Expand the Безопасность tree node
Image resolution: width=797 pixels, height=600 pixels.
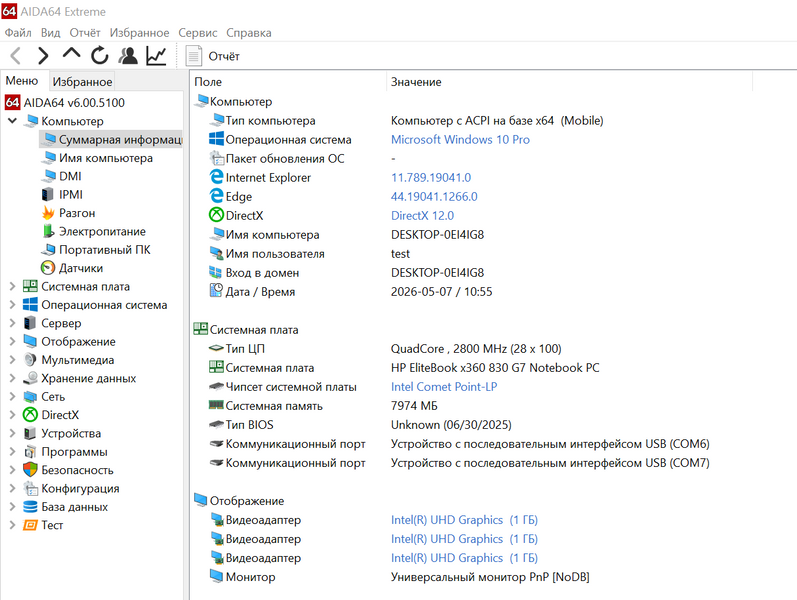pos(12,470)
